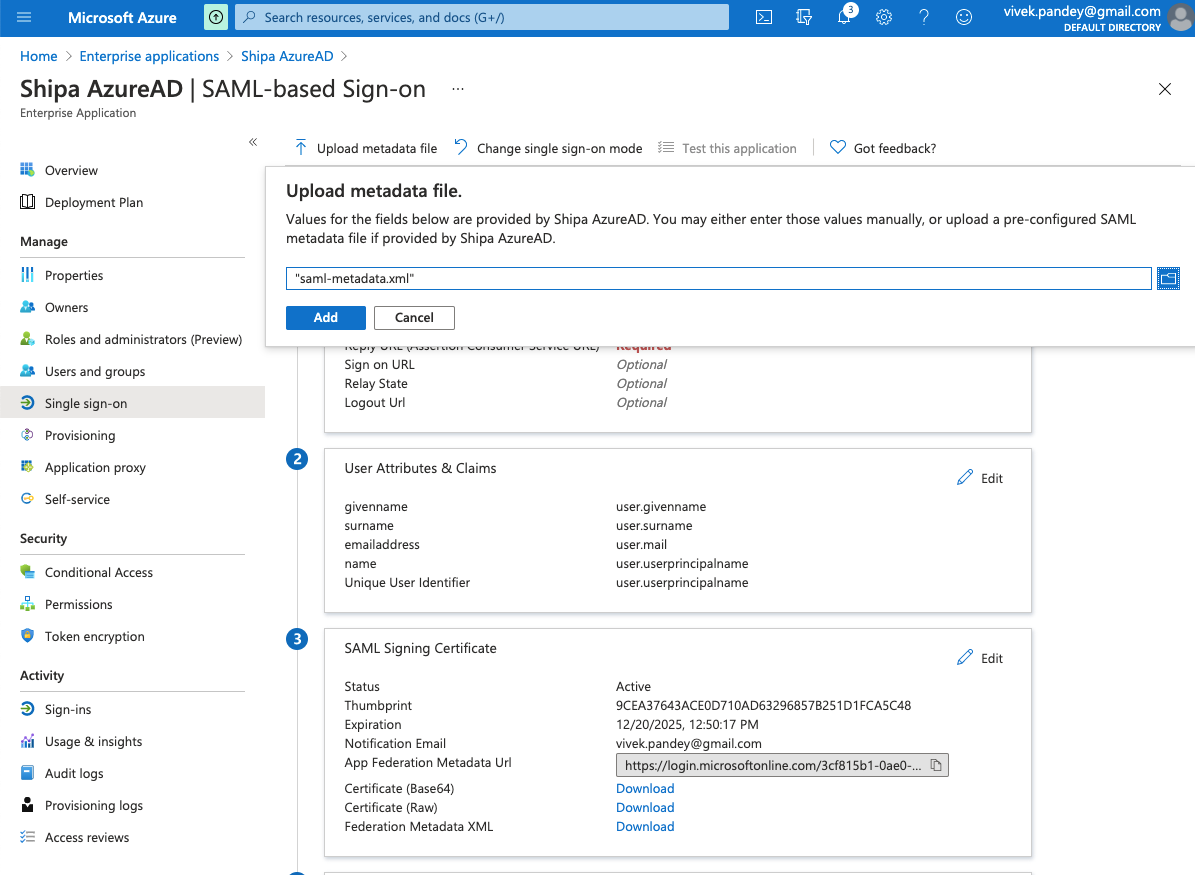Copy the App Federation Metadata Url
The height and width of the screenshot is (875, 1195).
pos(936,765)
